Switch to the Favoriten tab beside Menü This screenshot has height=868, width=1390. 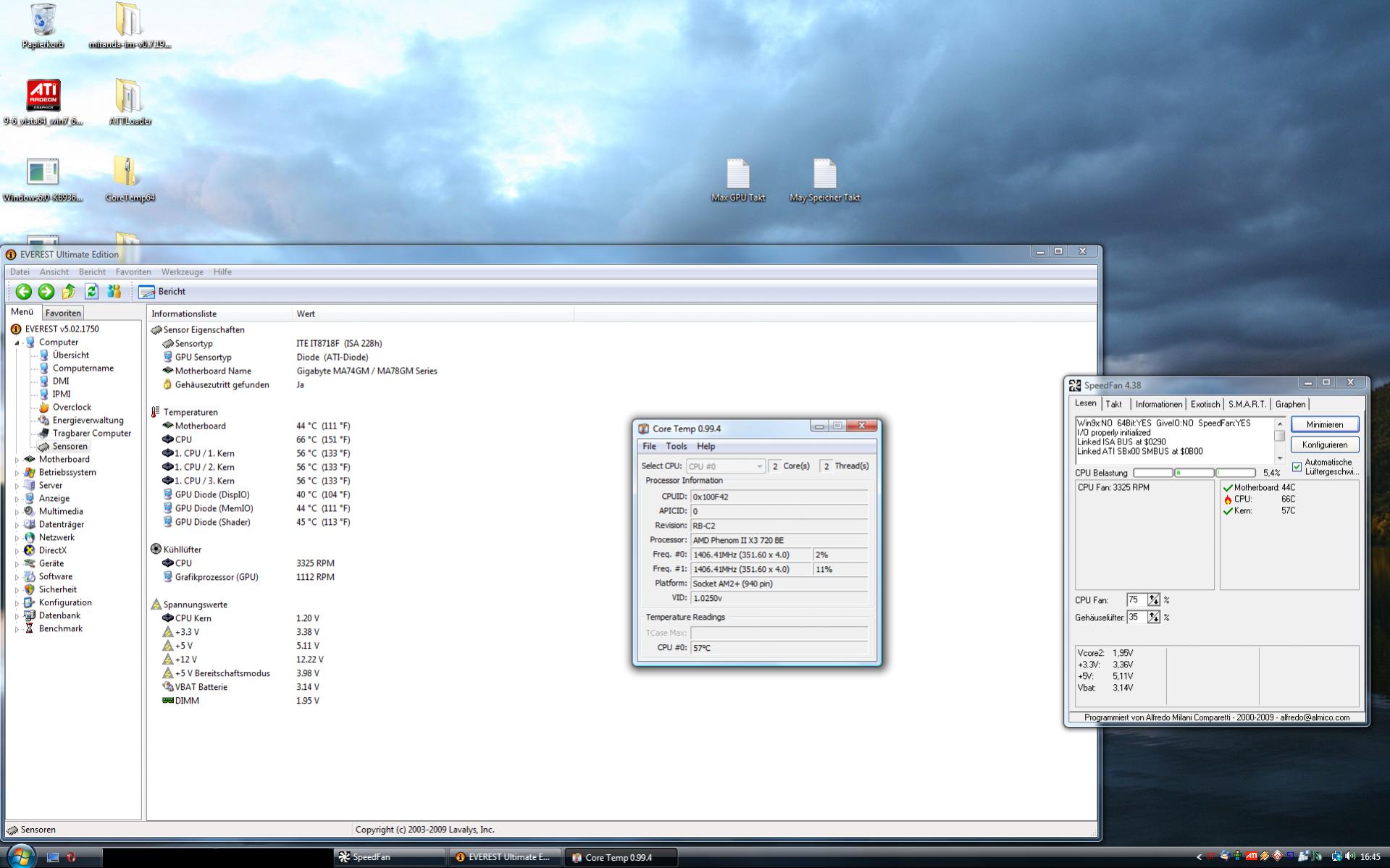coord(63,313)
